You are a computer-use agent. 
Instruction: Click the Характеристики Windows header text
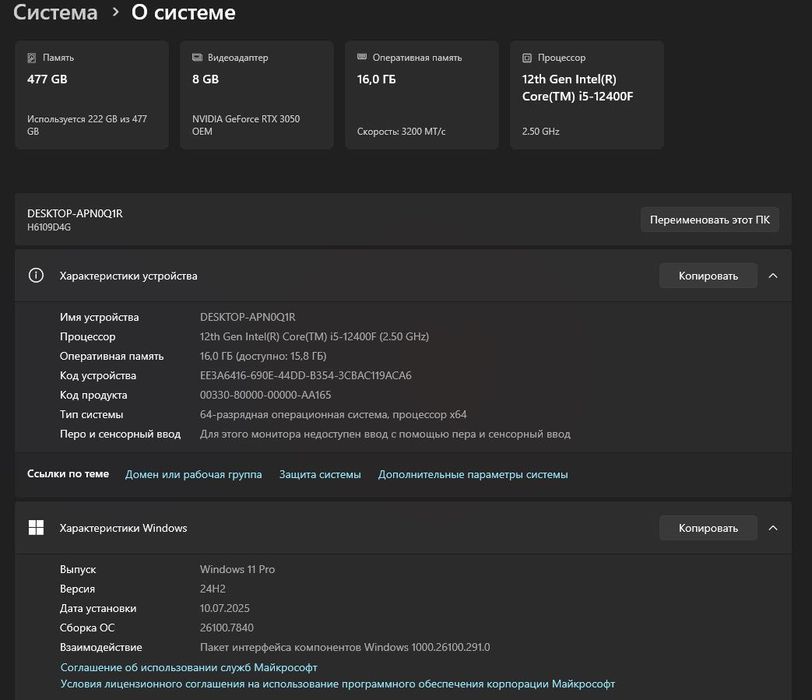point(123,528)
